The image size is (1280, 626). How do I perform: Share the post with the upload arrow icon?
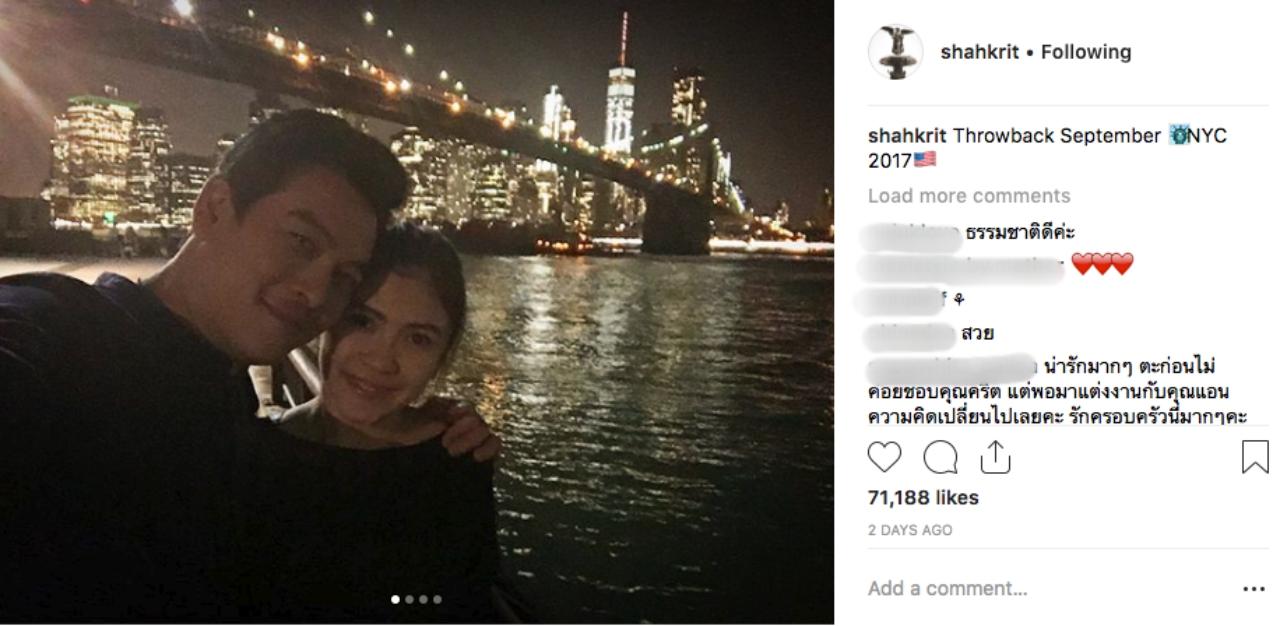[995, 456]
